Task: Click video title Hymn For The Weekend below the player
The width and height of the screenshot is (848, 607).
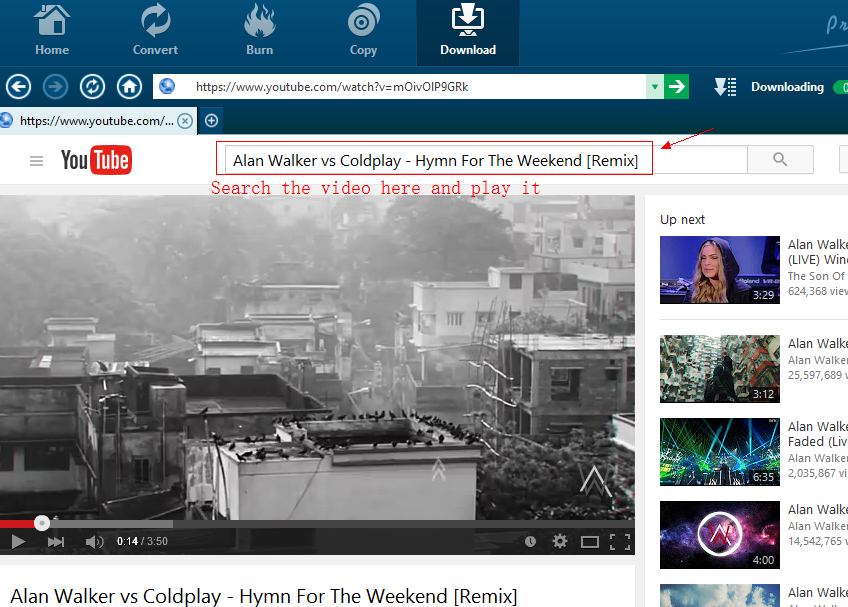Action: [264, 596]
